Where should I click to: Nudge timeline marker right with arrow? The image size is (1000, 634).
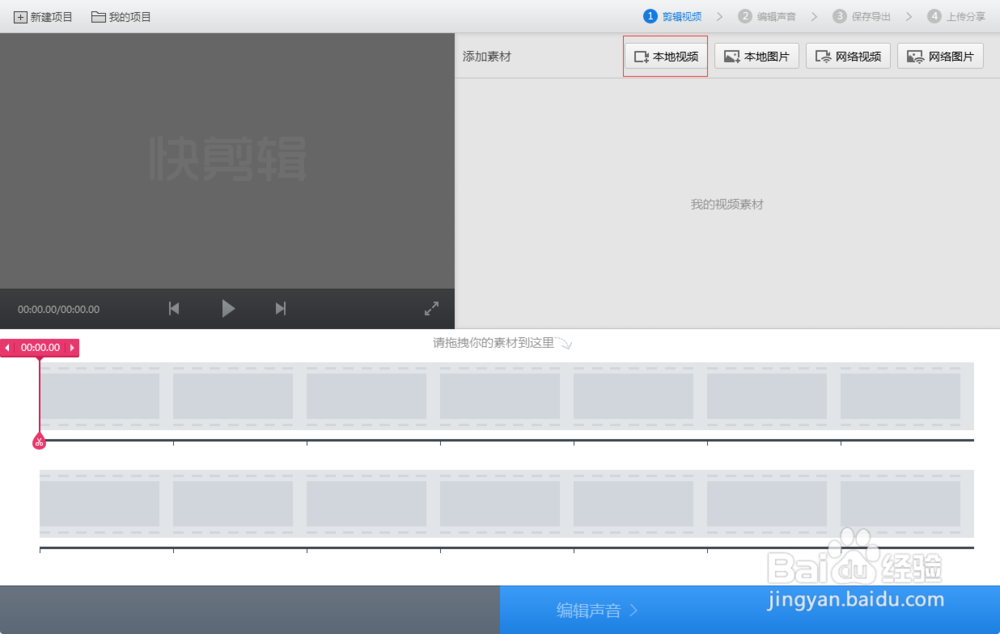pyautogui.click(x=72, y=348)
